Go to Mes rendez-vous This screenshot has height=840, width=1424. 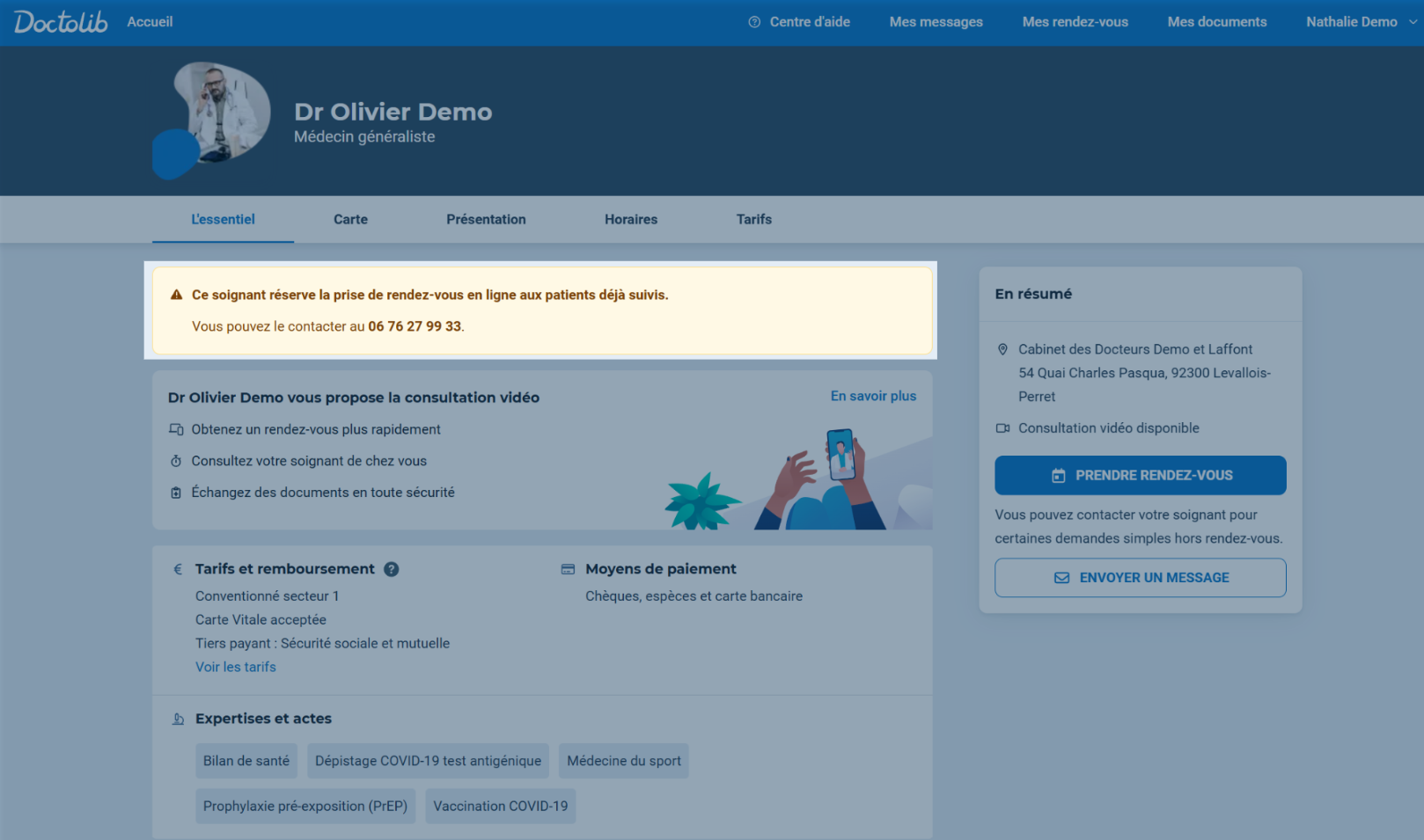(1075, 22)
